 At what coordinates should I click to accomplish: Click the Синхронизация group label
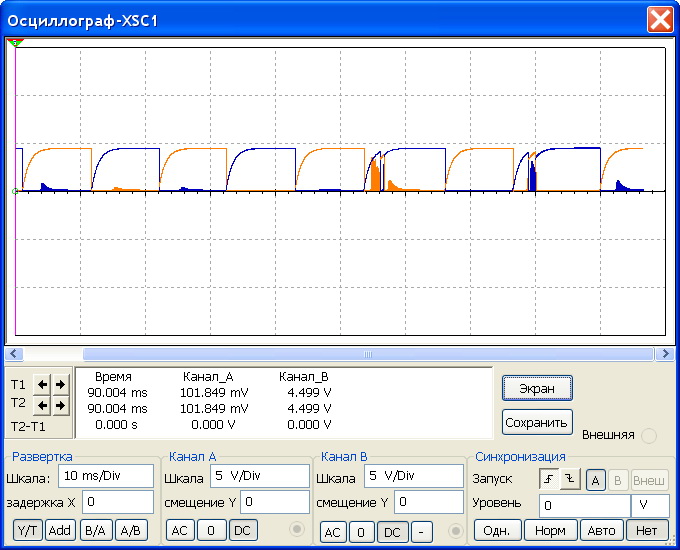(520, 457)
